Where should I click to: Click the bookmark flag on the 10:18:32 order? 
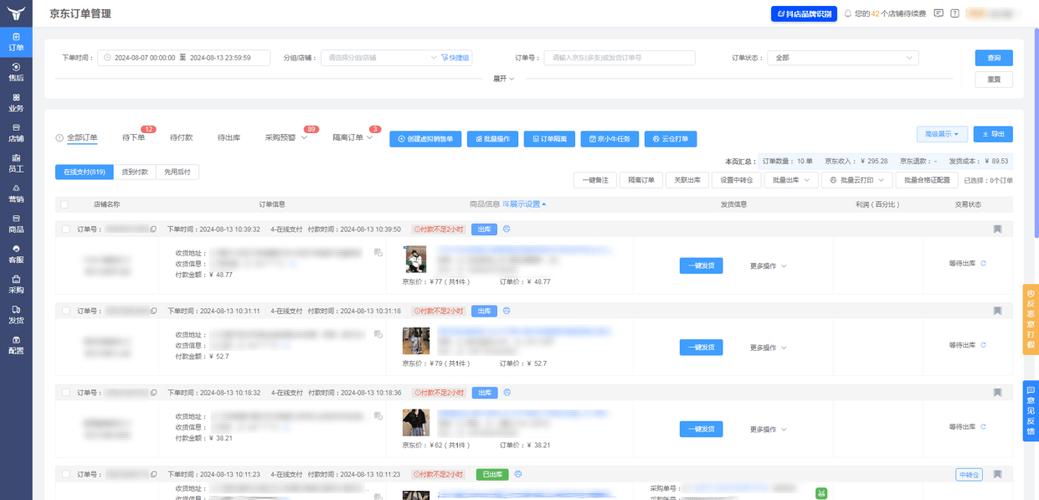(x=997, y=393)
